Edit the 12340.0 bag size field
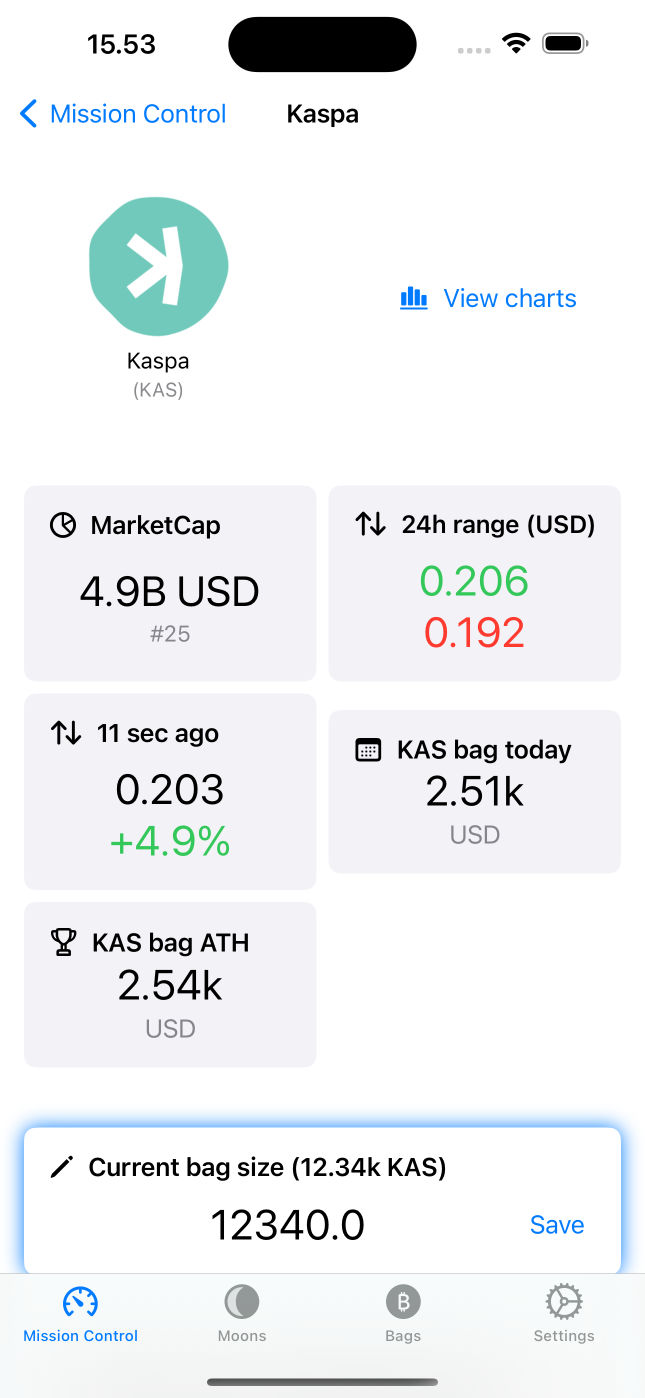 288,1225
